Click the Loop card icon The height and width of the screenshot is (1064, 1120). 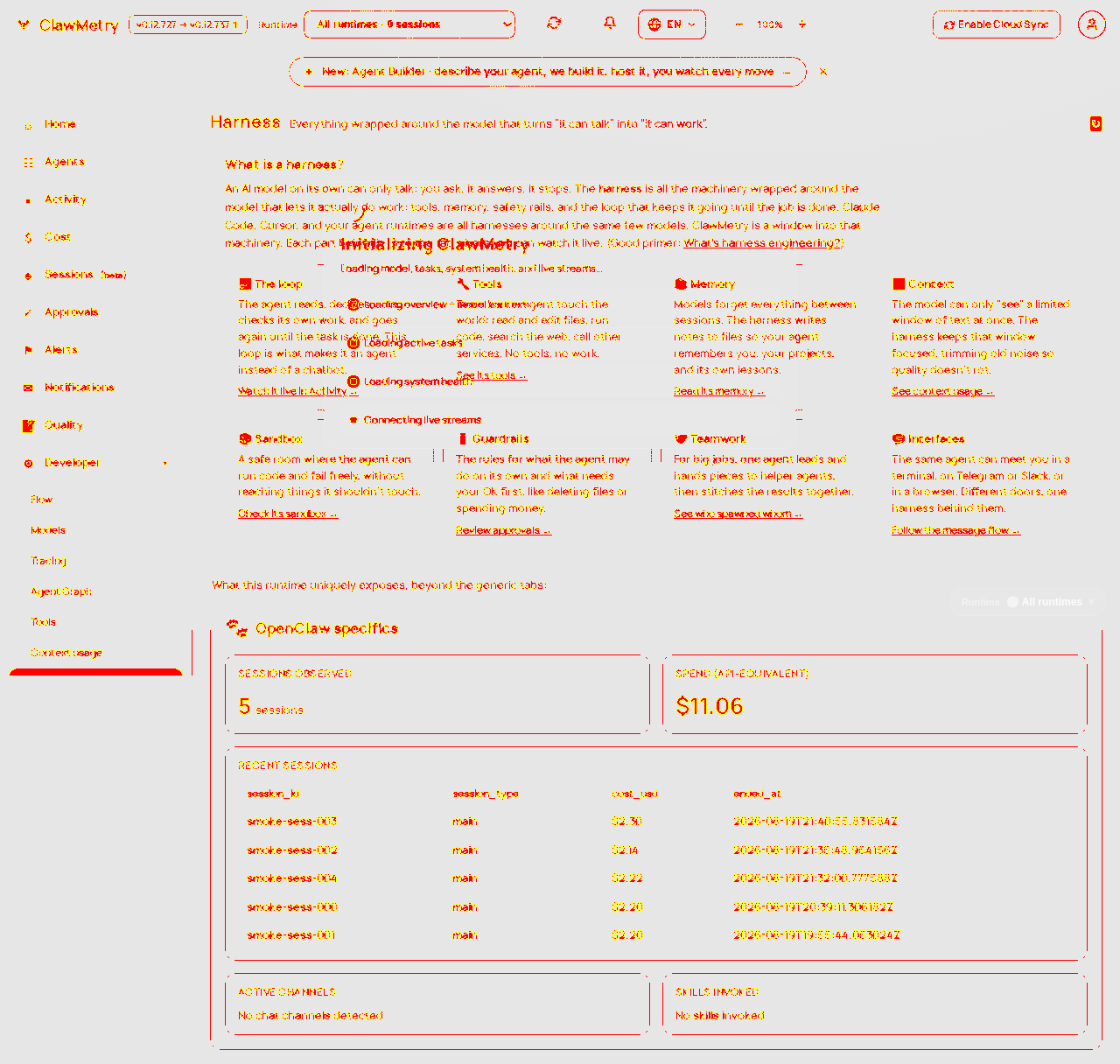(x=245, y=284)
